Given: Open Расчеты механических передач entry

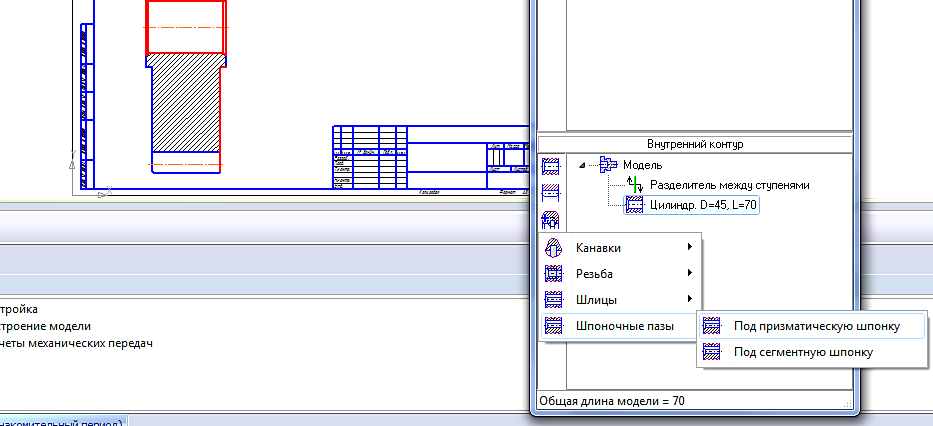Looking at the screenshot, I should pos(76,343).
